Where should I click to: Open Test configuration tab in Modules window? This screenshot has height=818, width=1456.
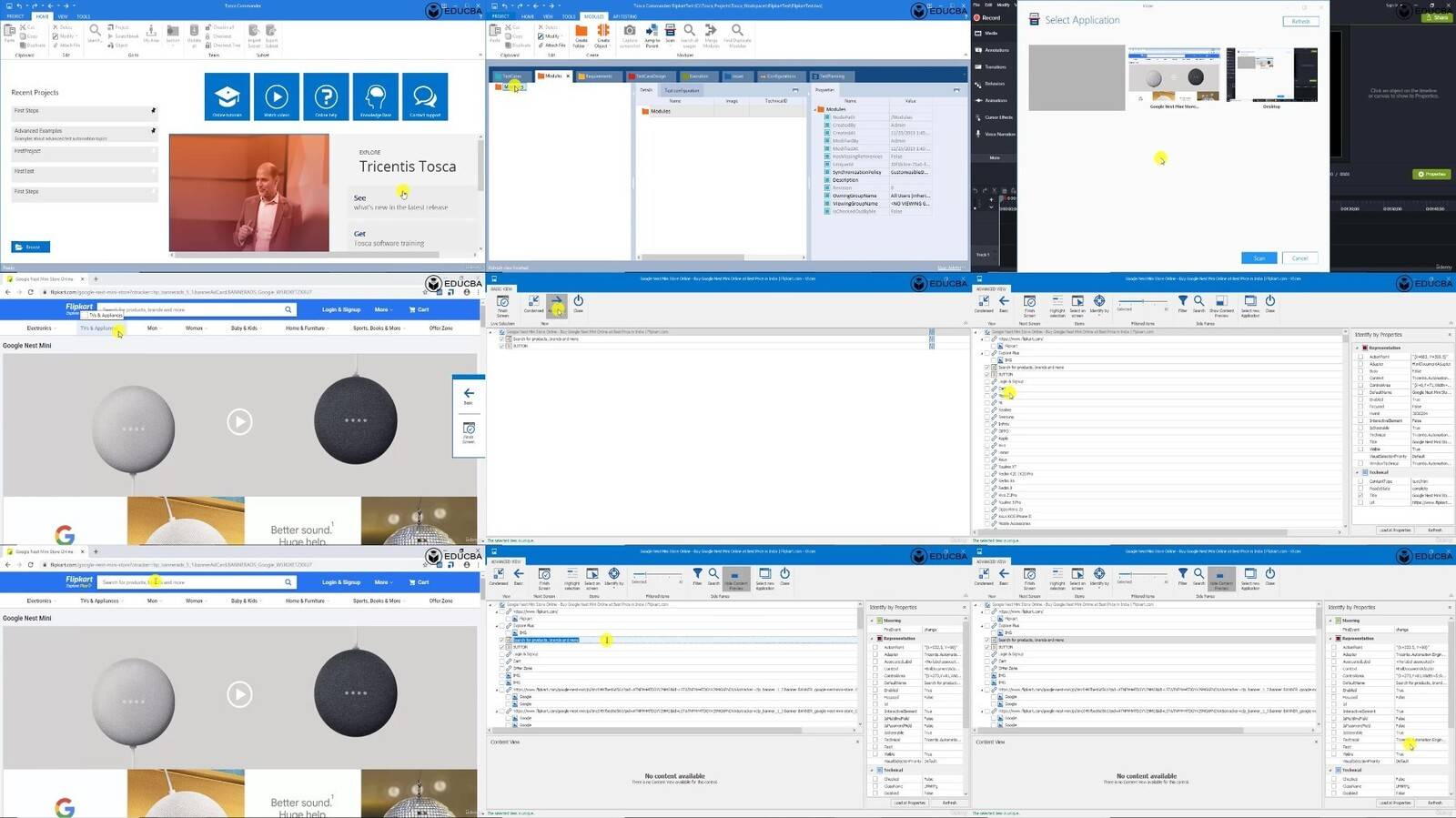point(681,90)
